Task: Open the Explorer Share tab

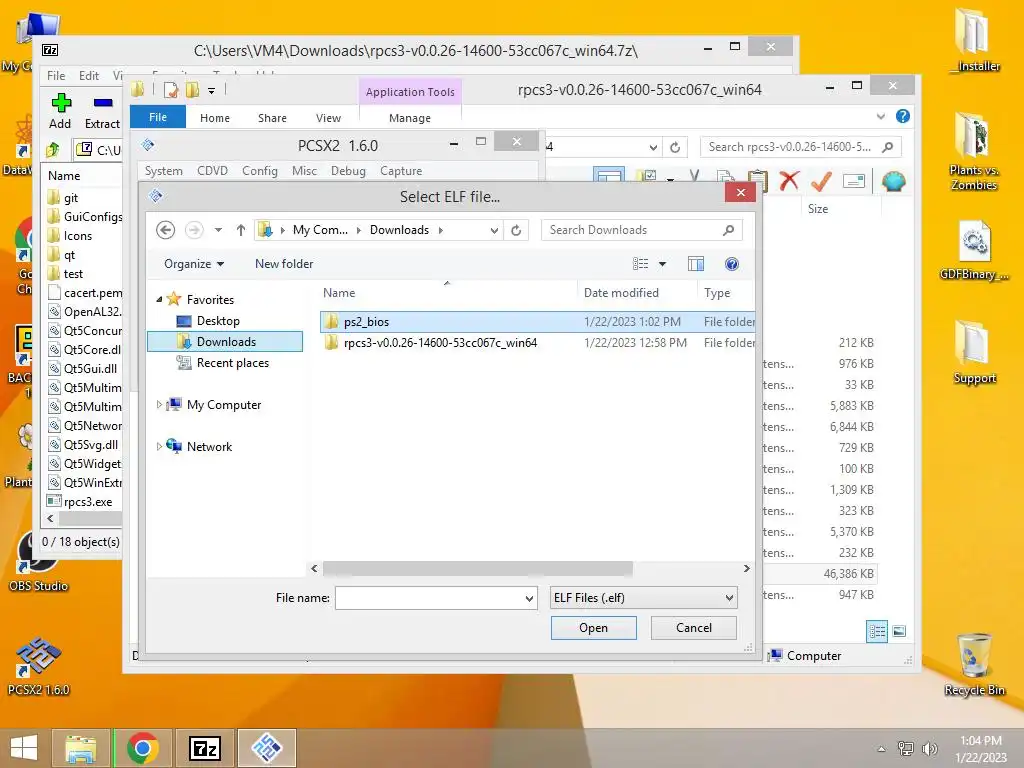Action: tap(272, 118)
